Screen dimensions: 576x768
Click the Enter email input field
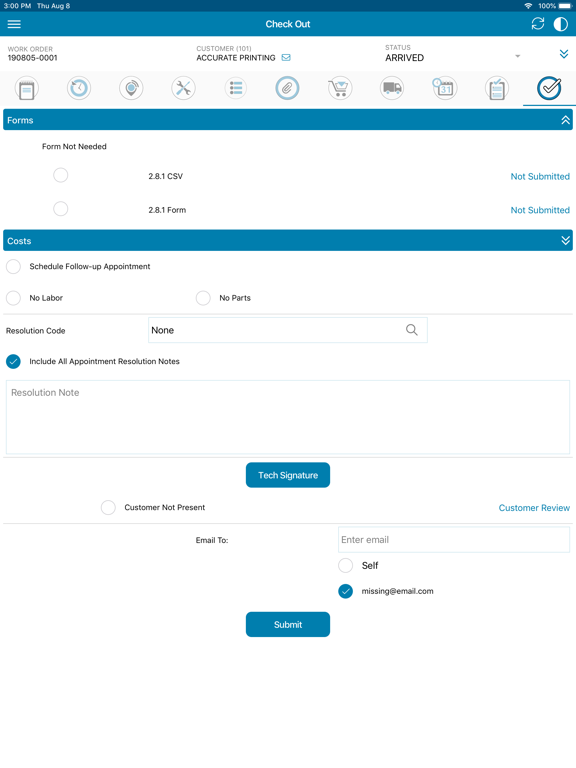(x=454, y=540)
